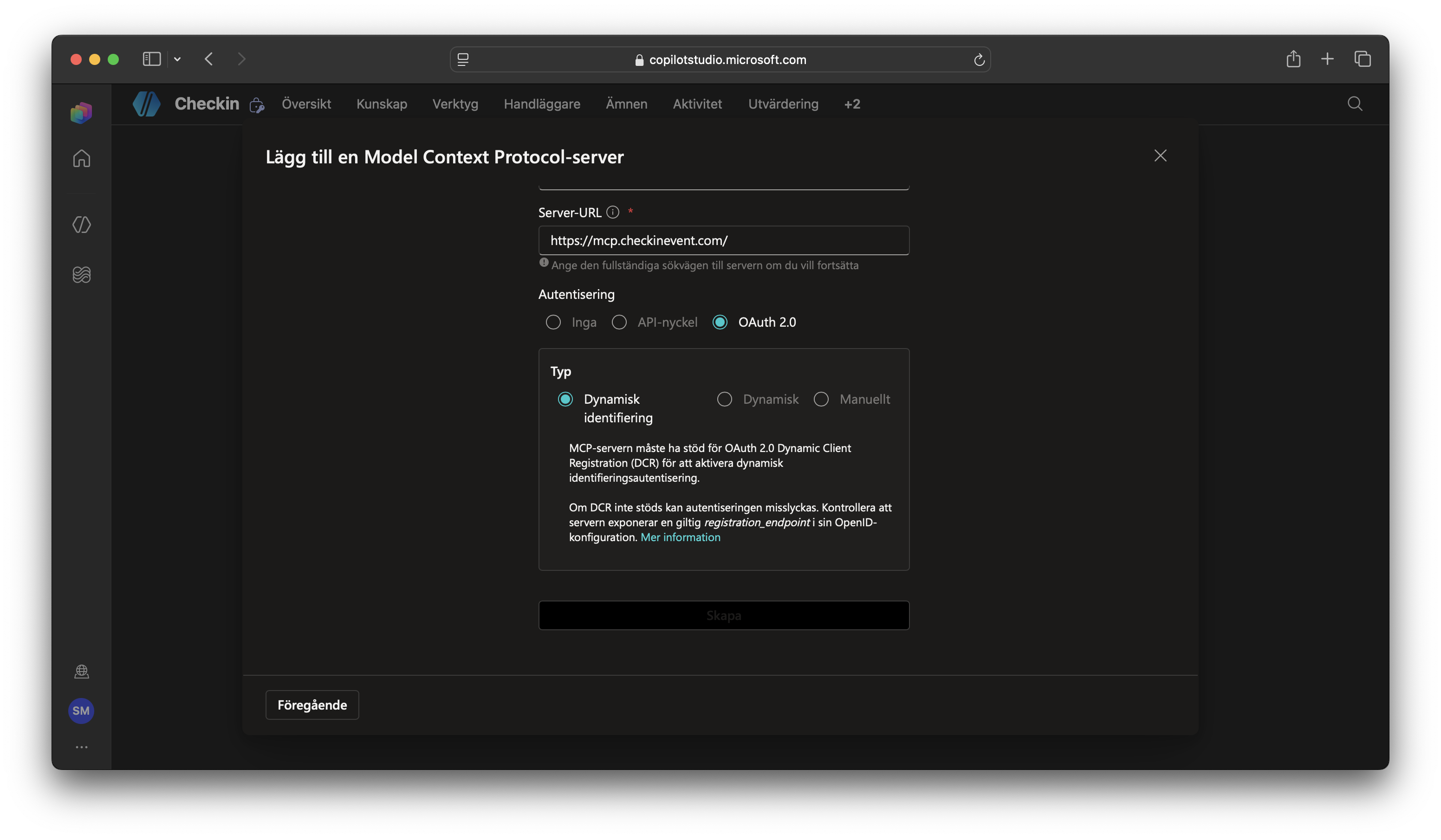Open the Utvärdering tab

(783, 104)
